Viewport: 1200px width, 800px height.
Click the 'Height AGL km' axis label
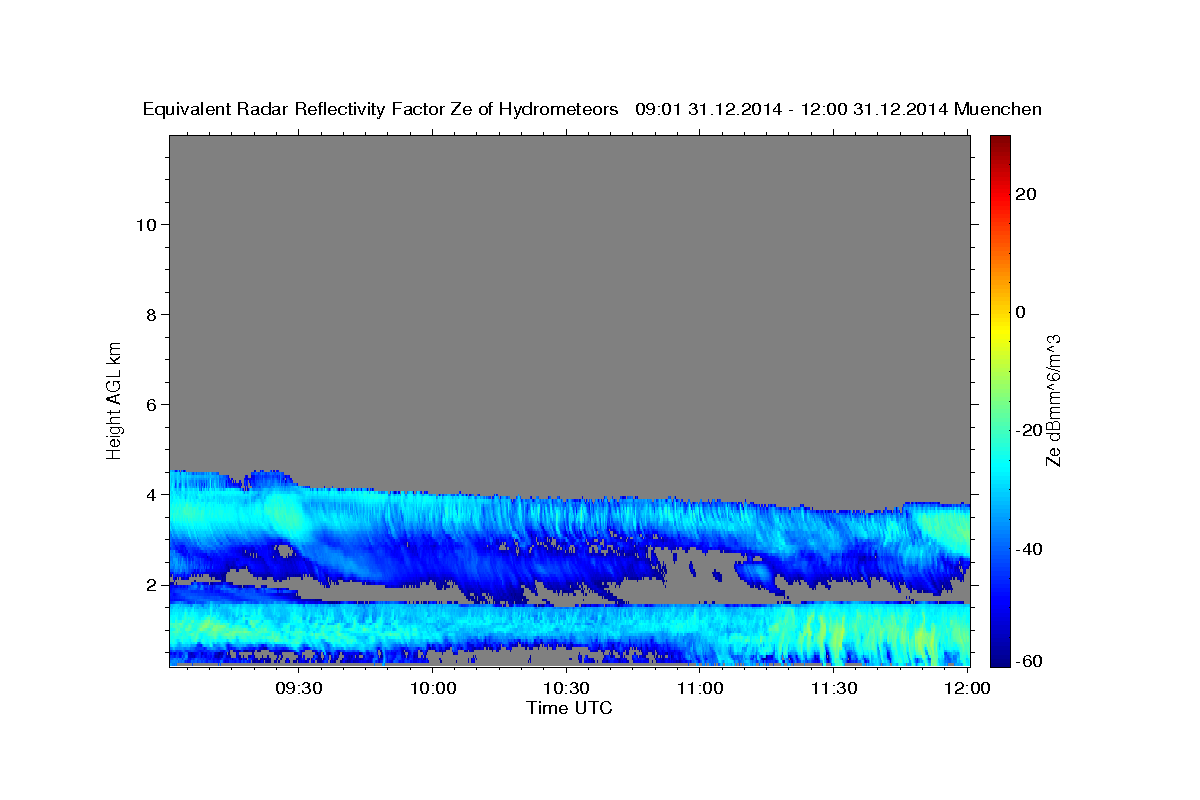[115, 400]
